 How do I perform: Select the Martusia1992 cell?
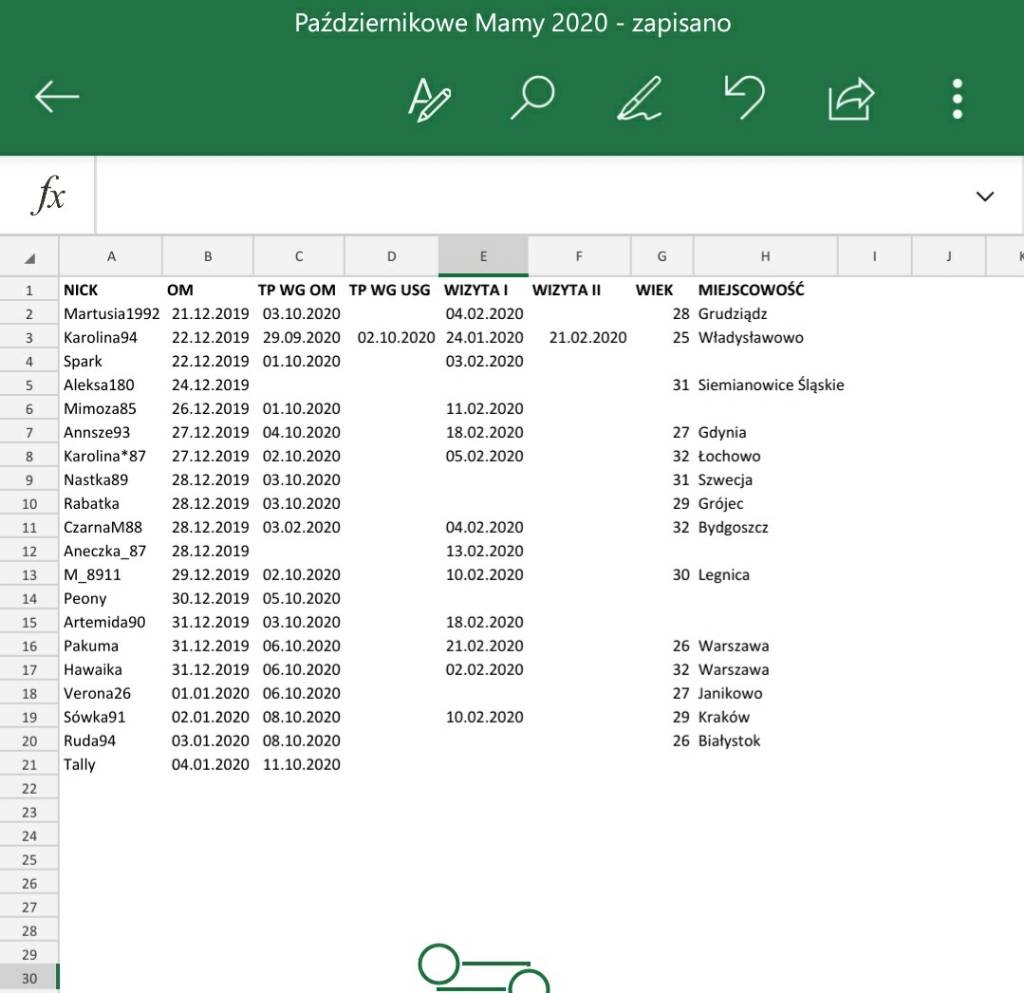pyautogui.click(x=111, y=313)
